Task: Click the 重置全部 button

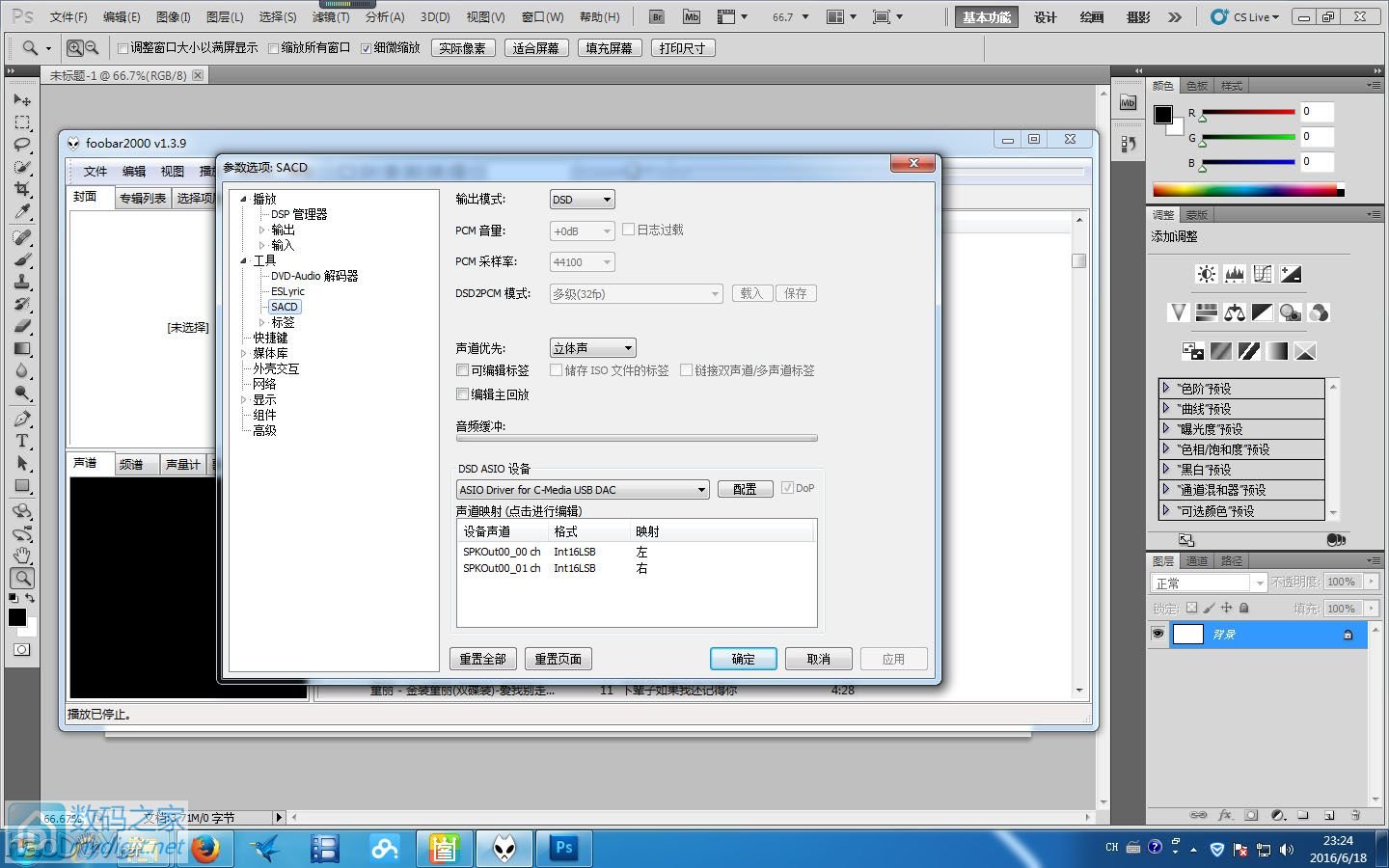Action: click(x=482, y=659)
